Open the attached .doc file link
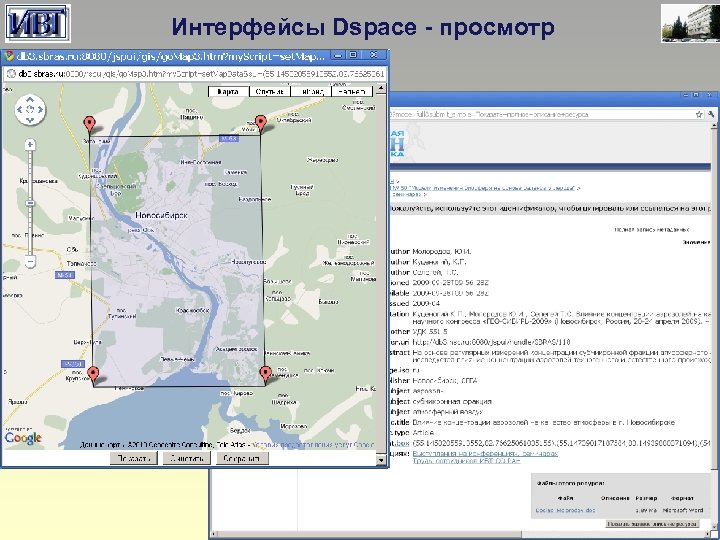This screenshot has width=720, height=540. pyautogui.click(x=565, y=510)
